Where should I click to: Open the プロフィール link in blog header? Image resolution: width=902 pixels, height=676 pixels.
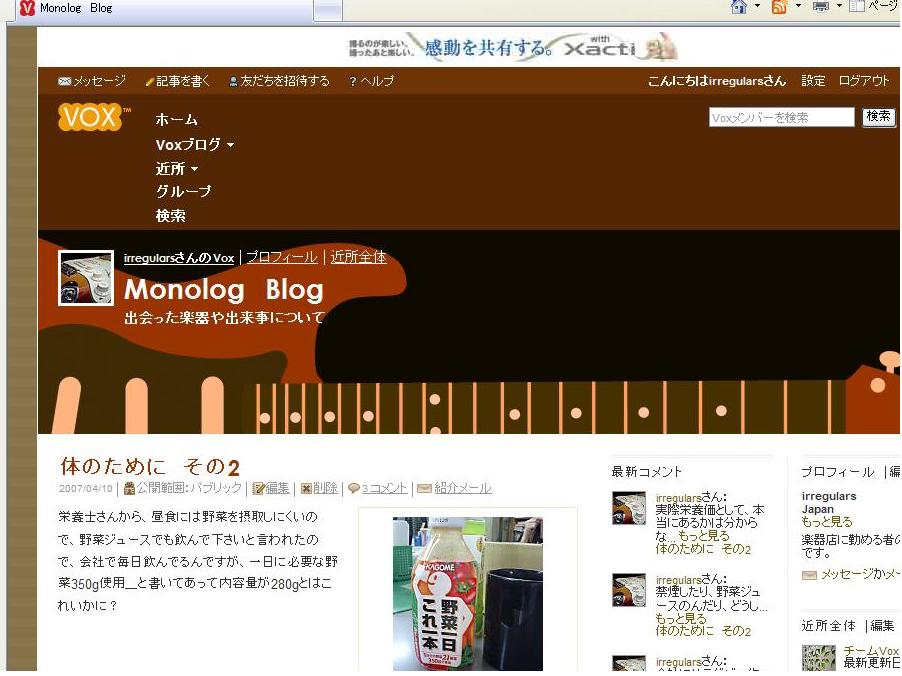click(x=282, y=257)
